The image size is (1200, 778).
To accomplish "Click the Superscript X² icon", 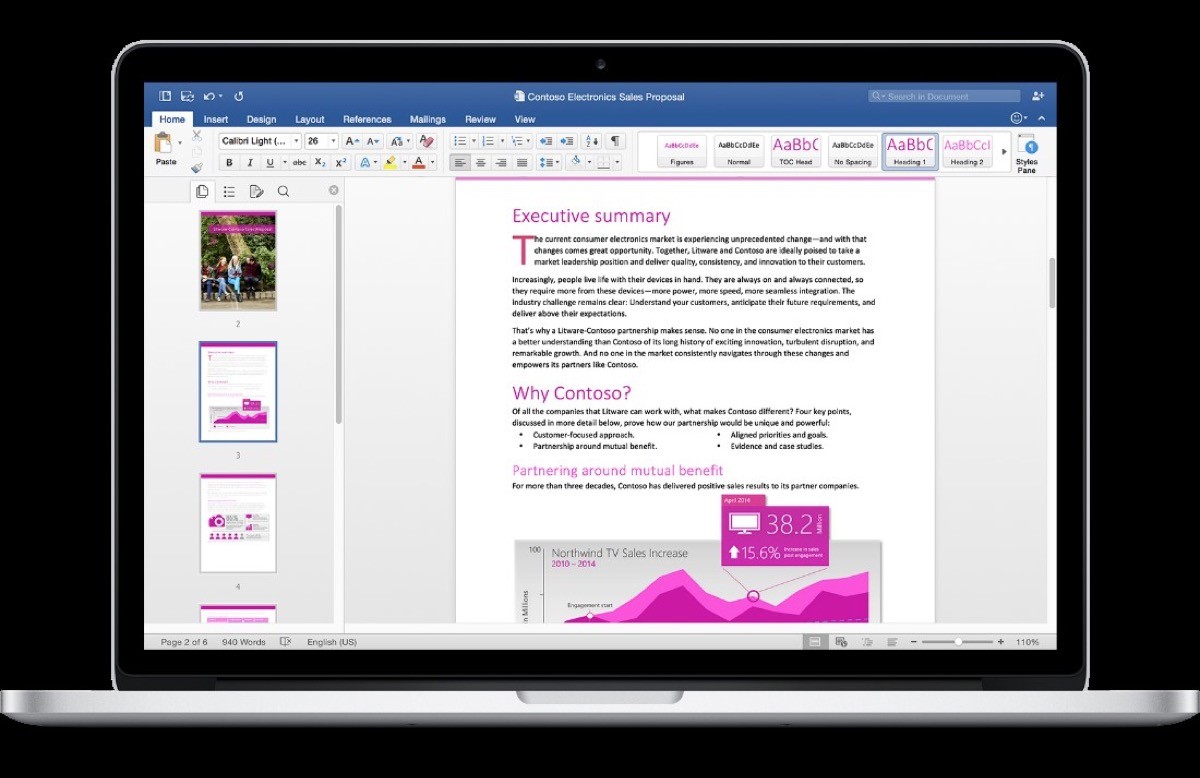I will tap(341, 162).
